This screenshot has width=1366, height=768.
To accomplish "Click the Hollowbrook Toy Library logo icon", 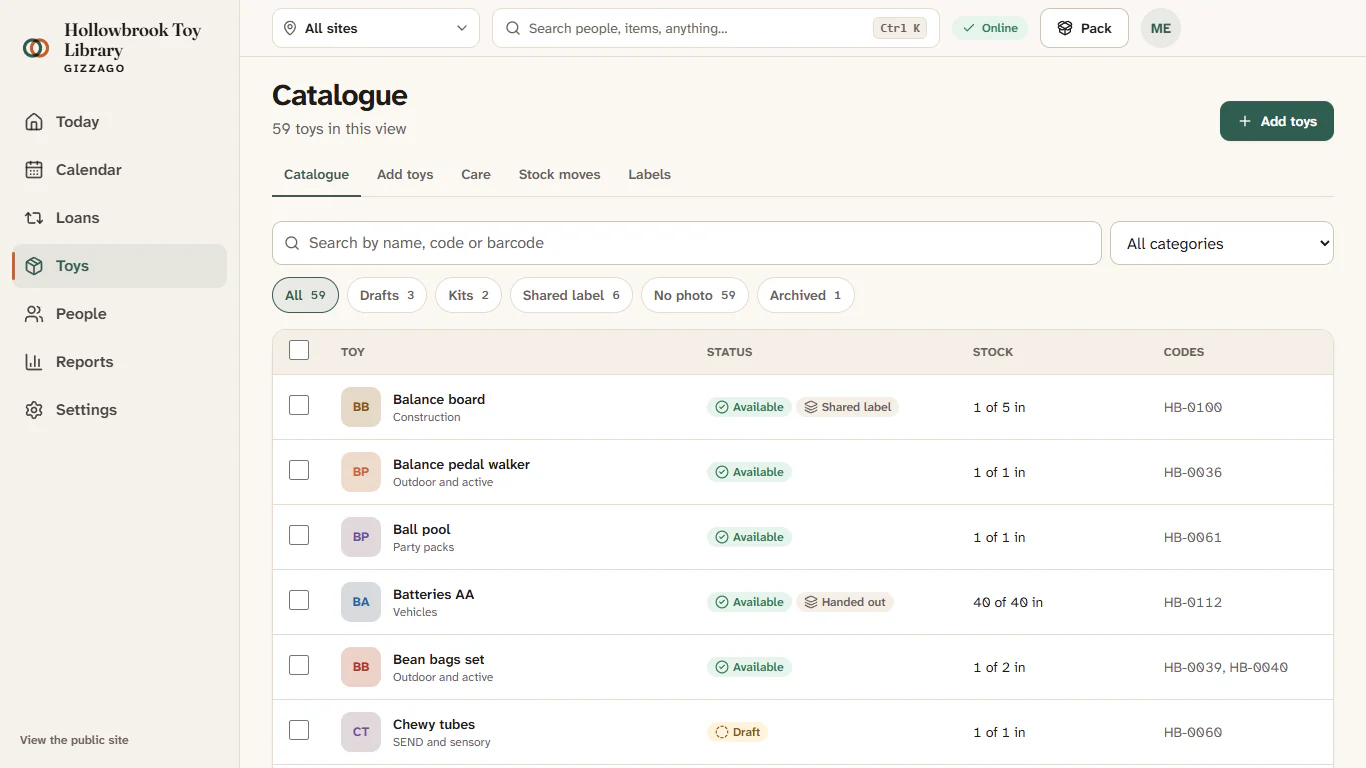I will tap(36, 47).
